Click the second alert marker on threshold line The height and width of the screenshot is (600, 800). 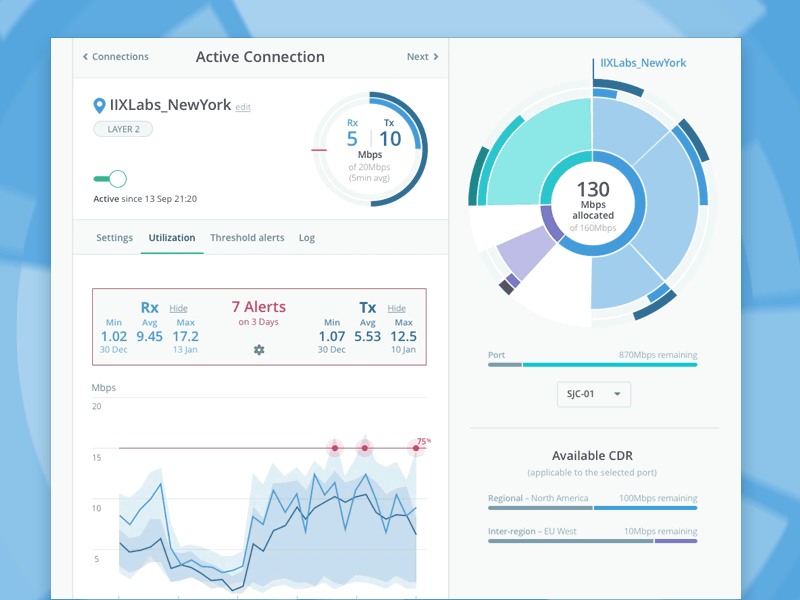364,448
